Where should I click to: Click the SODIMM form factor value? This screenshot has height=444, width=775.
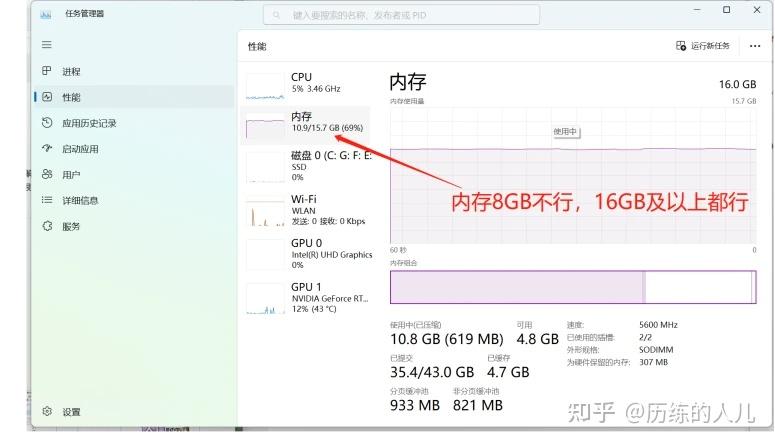tap(656, 350)
